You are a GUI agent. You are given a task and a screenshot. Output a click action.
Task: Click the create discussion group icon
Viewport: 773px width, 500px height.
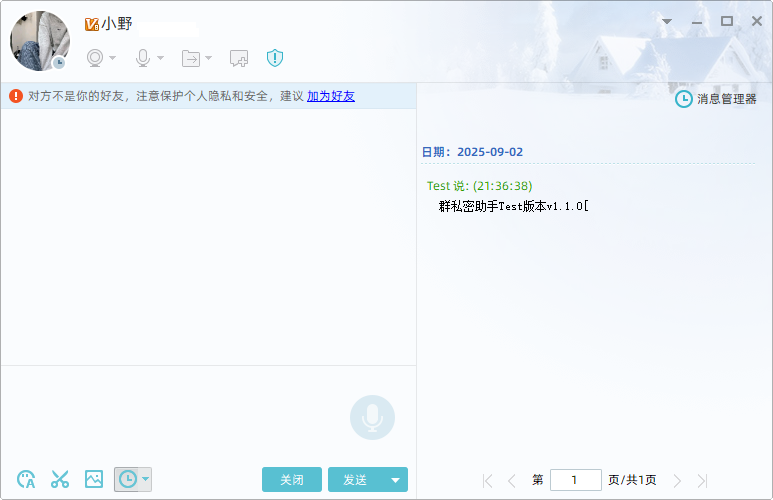pyautogui.click(x=239, y=58)
